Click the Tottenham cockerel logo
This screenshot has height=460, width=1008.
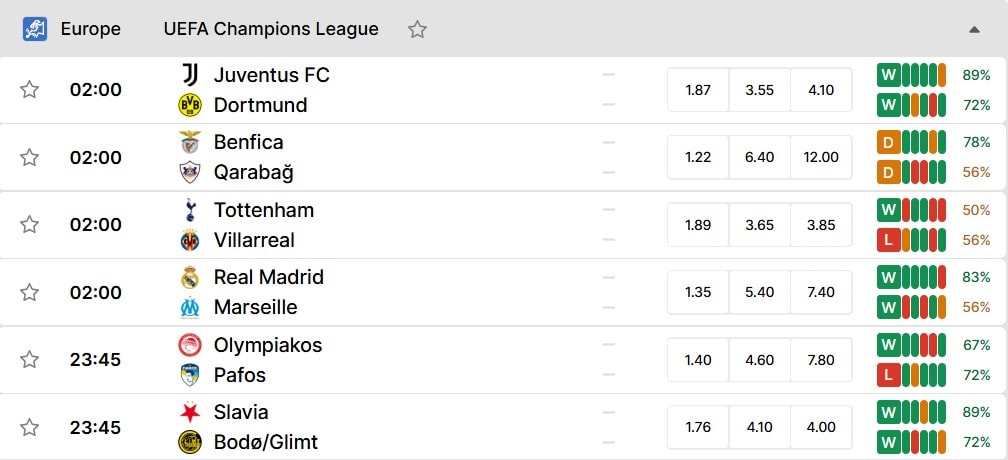[190, 210]
